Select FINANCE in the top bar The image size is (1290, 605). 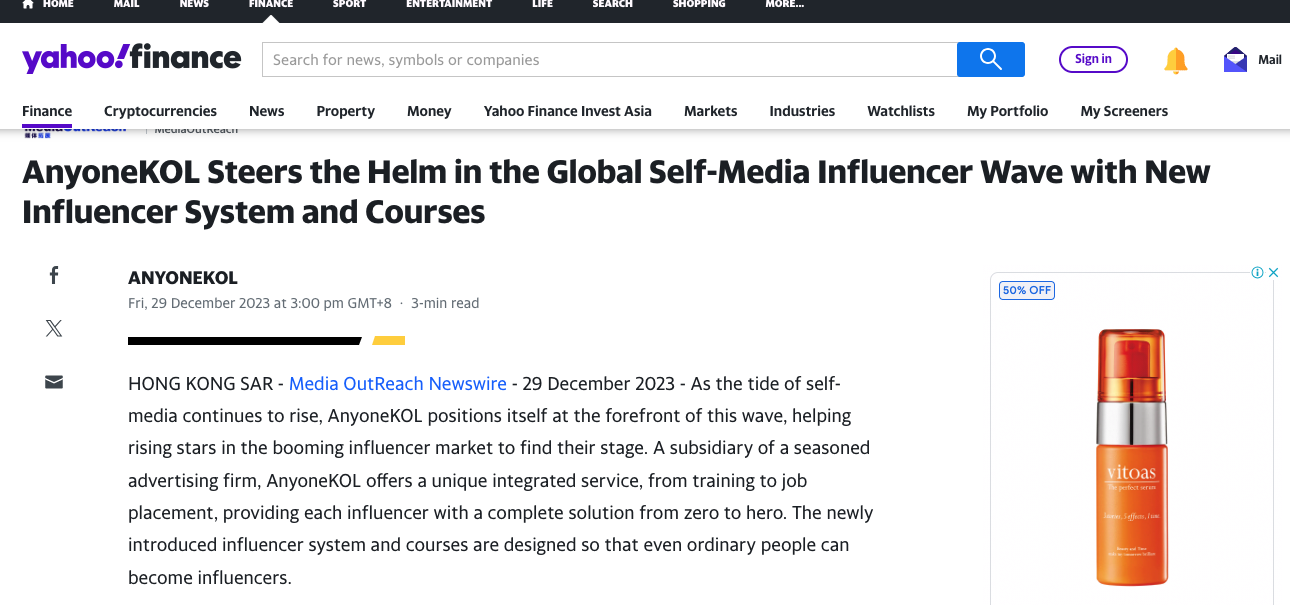tap(271, 4)
